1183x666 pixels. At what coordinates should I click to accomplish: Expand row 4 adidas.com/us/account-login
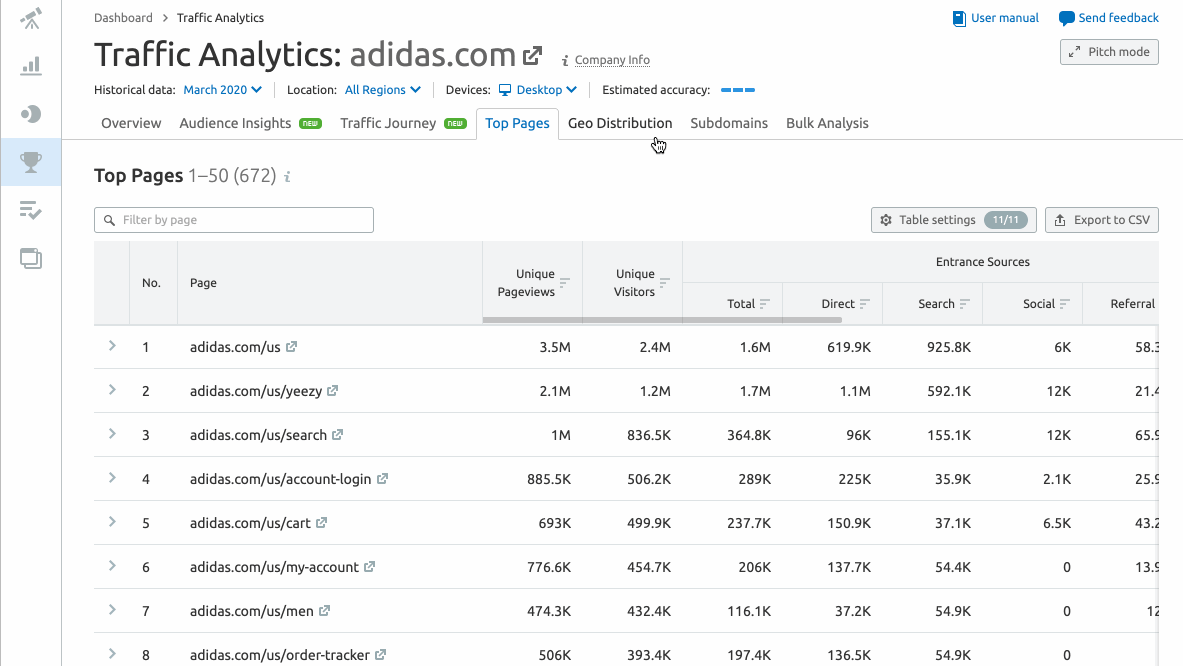(x=112, y=478)
